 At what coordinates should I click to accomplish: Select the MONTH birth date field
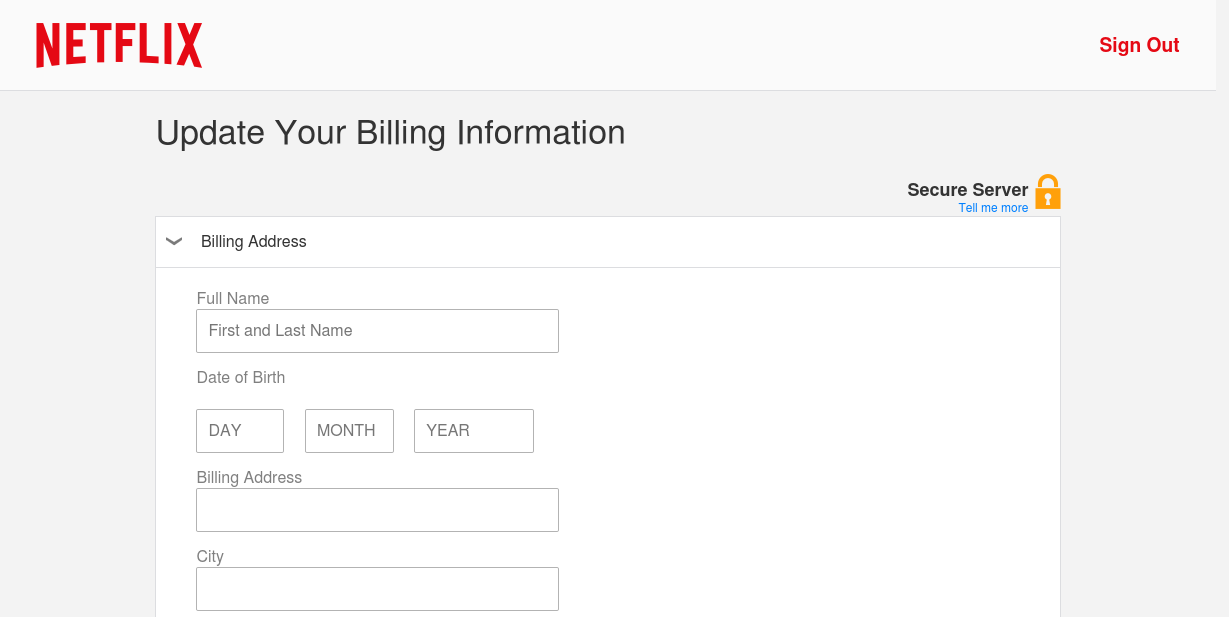tap(349, 430)
